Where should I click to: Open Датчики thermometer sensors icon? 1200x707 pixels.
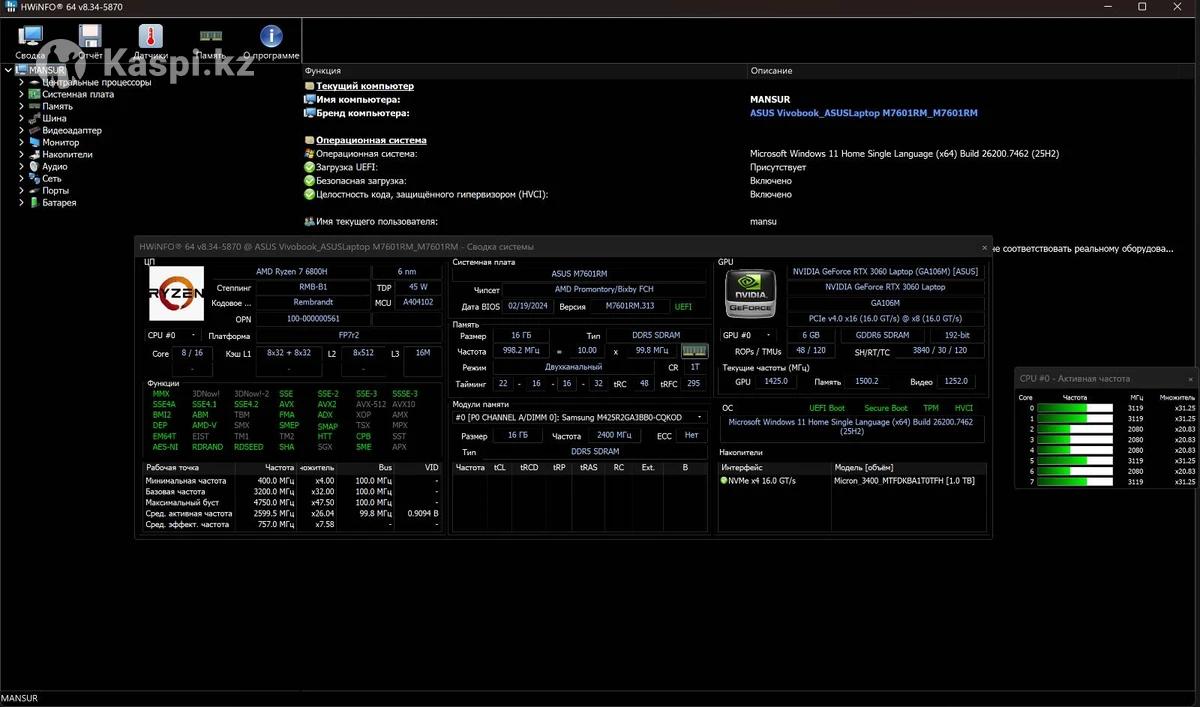[x=150, y=38]
